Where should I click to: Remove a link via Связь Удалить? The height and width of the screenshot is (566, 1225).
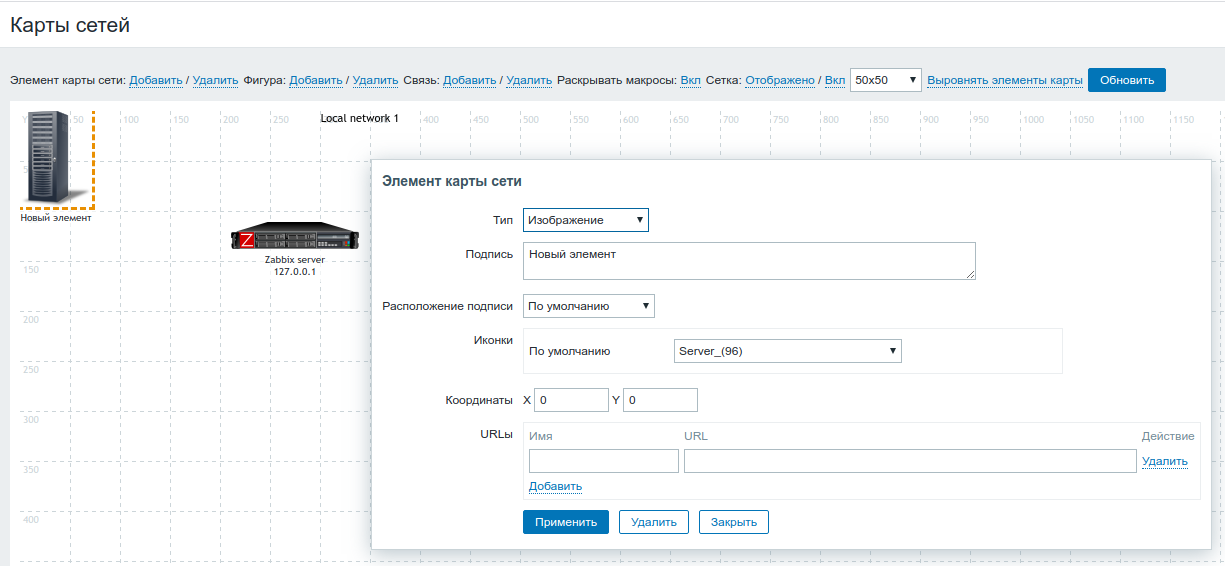(x=529, y=80)
